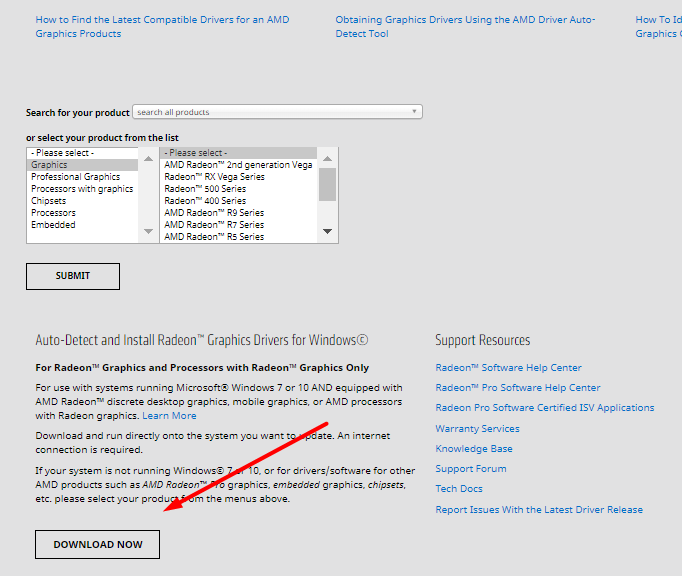Select 'Embedded' category
The width and height of the screenshot is (682, 576).
click(82, 225)
